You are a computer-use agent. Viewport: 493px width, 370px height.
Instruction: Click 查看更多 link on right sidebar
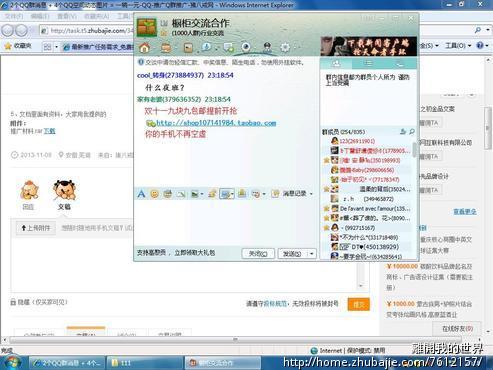coord(465,211)
